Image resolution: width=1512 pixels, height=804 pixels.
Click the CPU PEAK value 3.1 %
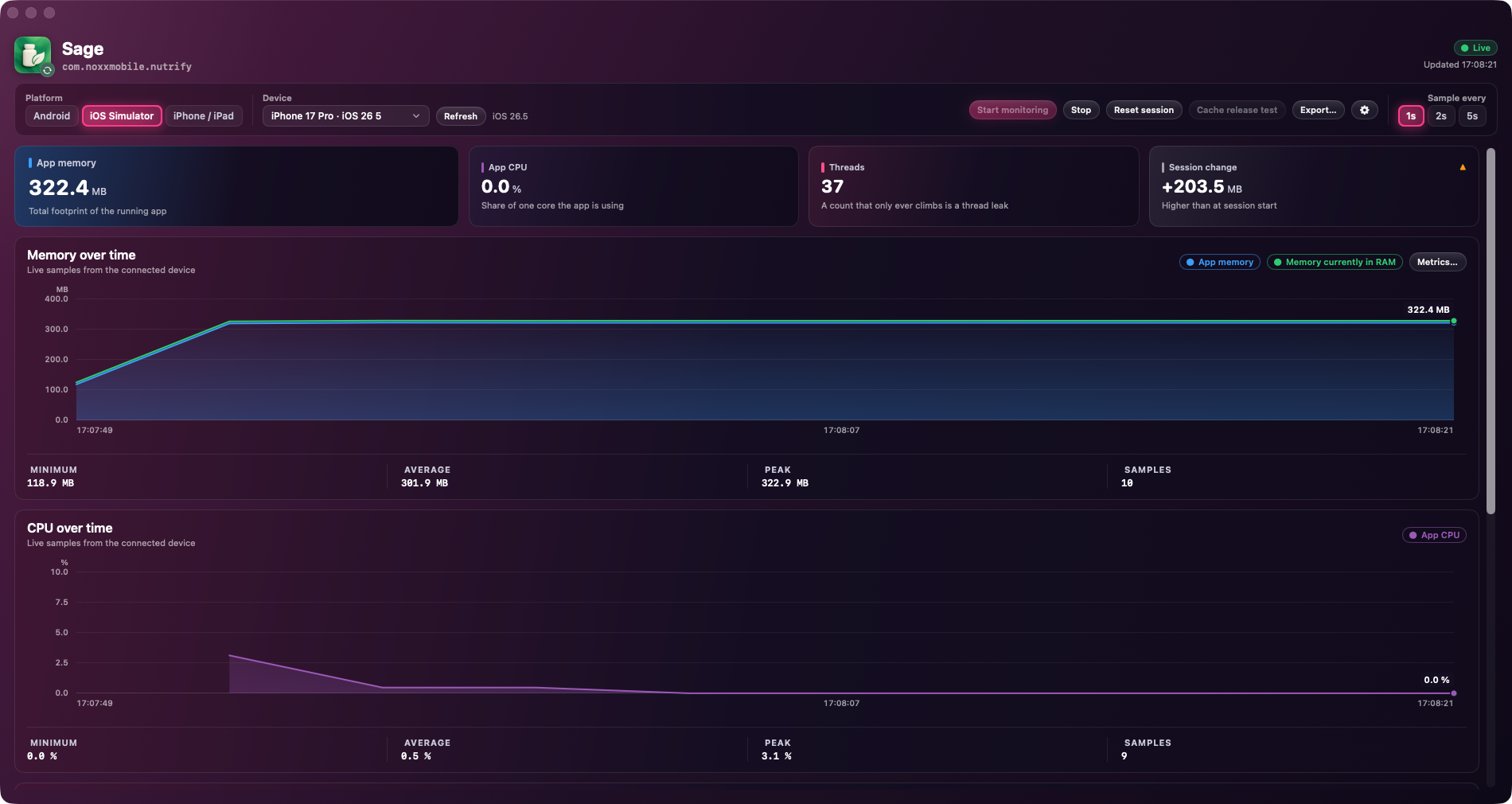coord(776,756)
